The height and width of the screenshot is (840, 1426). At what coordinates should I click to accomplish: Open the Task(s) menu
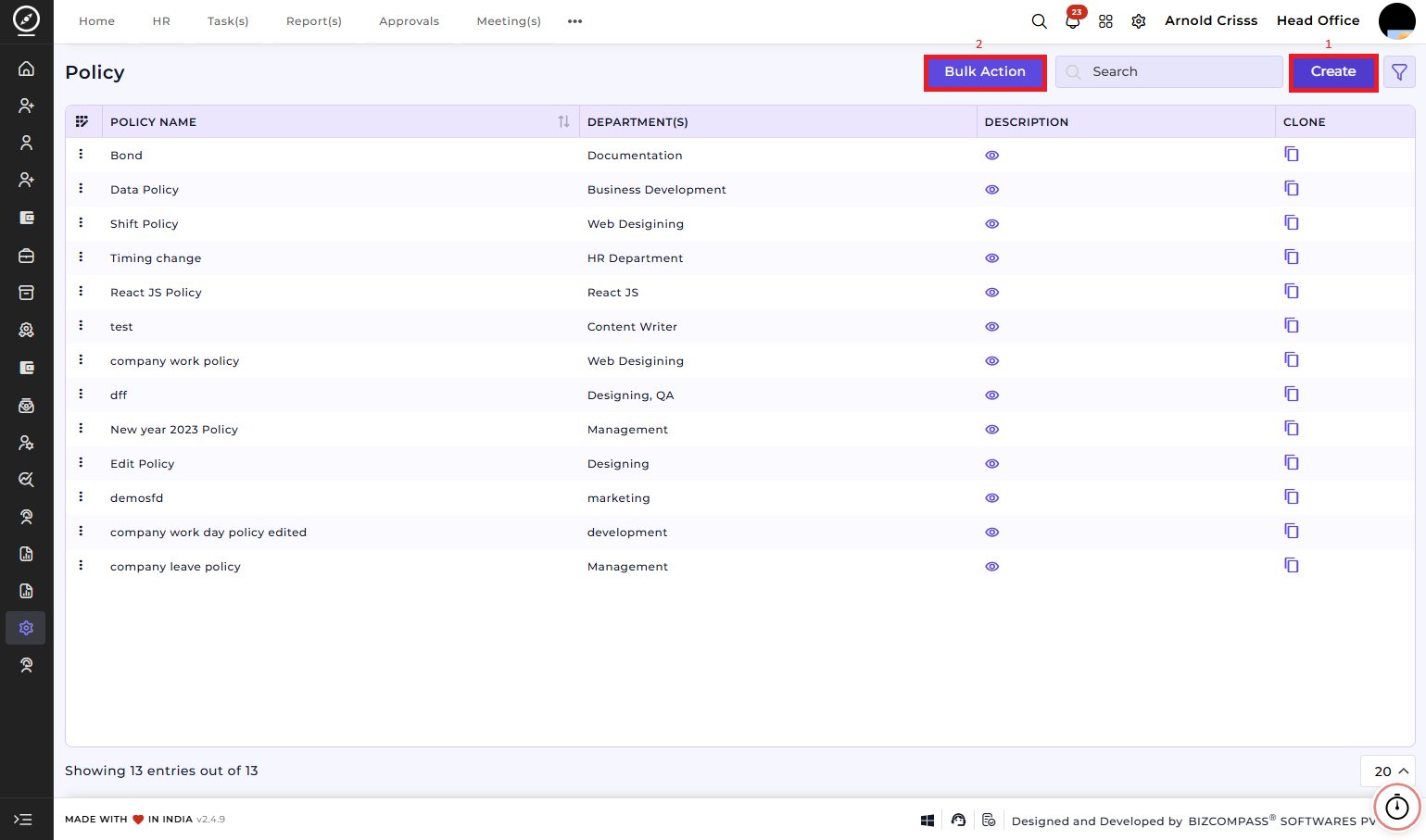228,21
